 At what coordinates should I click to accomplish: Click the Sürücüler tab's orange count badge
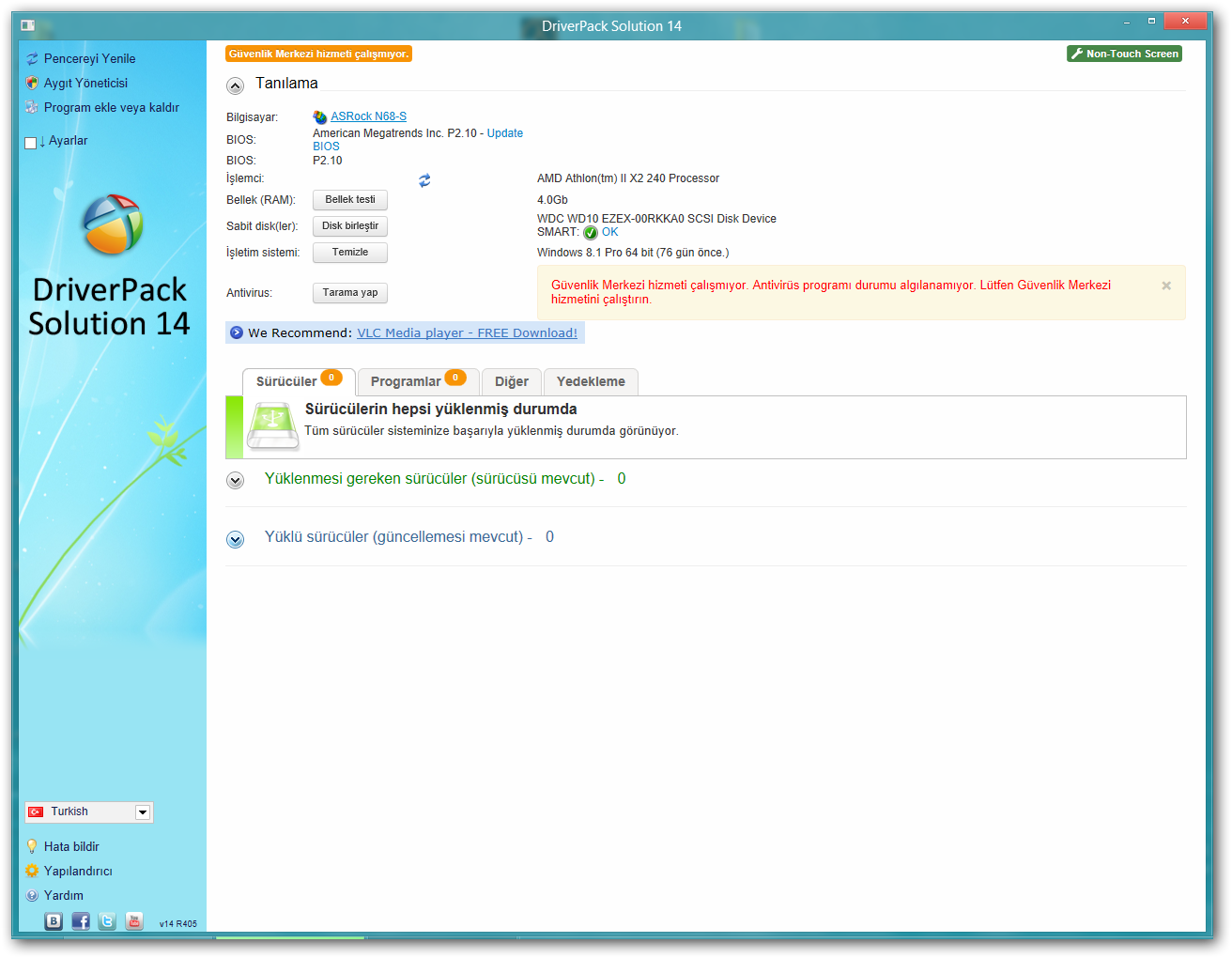(331, 378)
